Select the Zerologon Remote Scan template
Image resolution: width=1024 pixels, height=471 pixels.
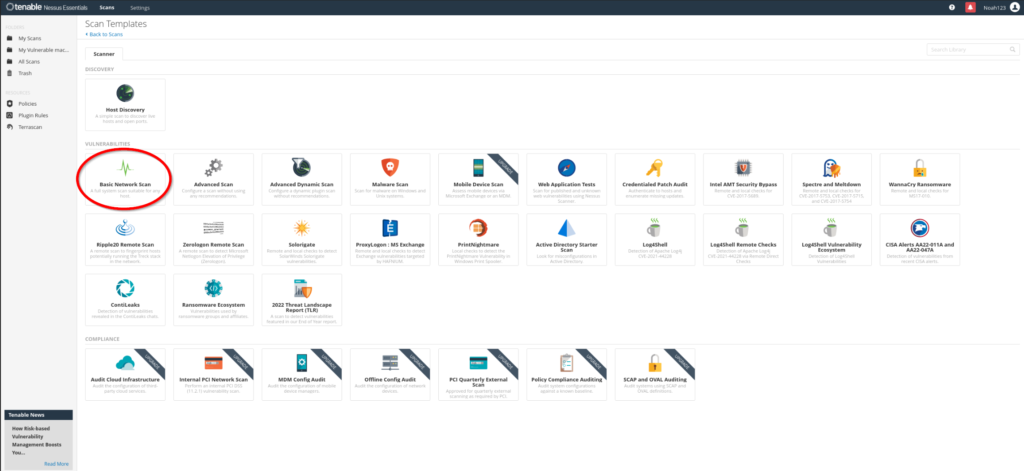click(213, 239)
